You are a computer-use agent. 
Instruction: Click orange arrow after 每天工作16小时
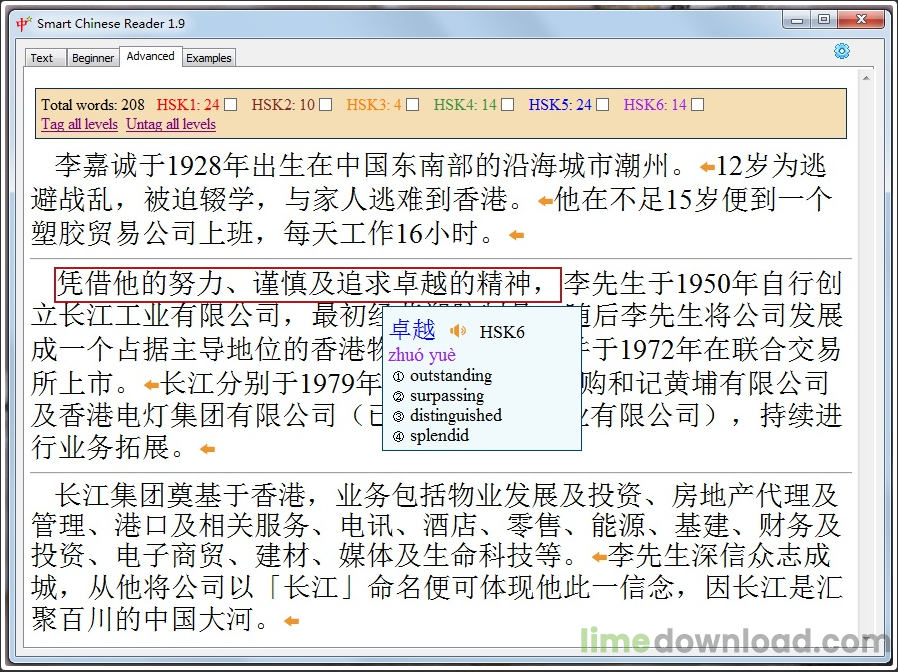coord(517,235)
